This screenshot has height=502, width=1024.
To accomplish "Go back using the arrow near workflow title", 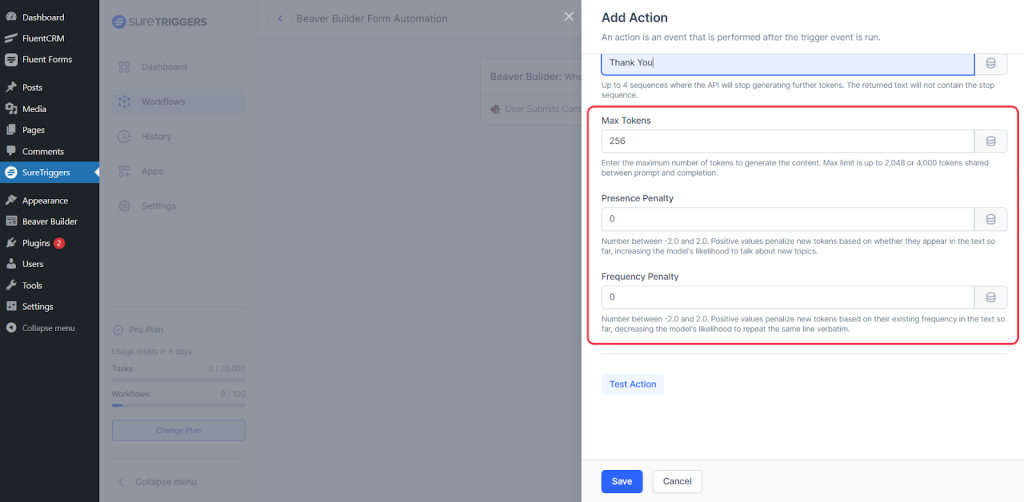I will click(278, 19).
